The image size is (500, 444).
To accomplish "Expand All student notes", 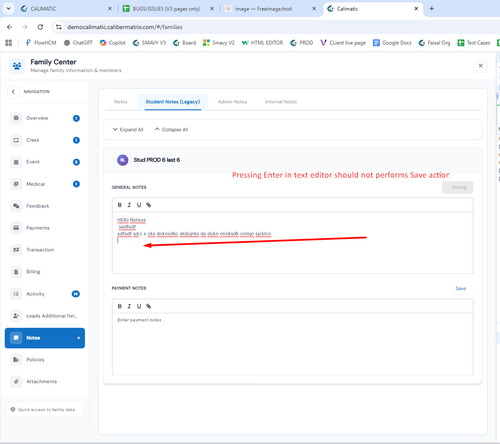I will click(128, 129).
